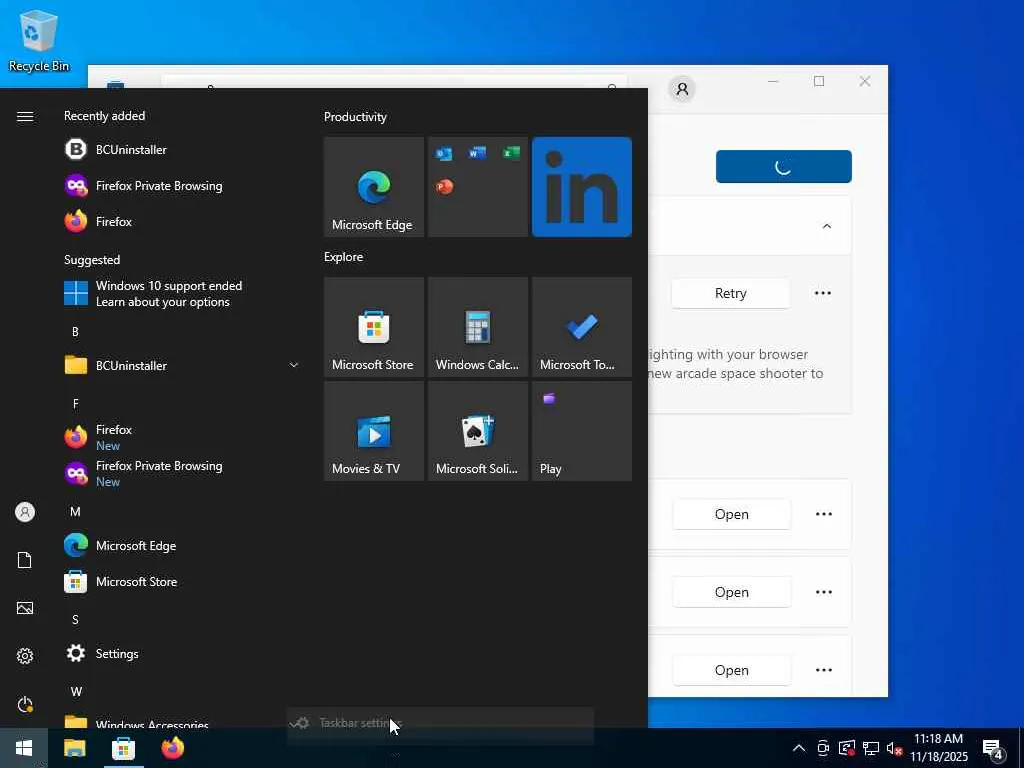This screenshot has width=1024, height=768.
Task: Open Microsoft Edge in the app list
Action: pos(183,545)
